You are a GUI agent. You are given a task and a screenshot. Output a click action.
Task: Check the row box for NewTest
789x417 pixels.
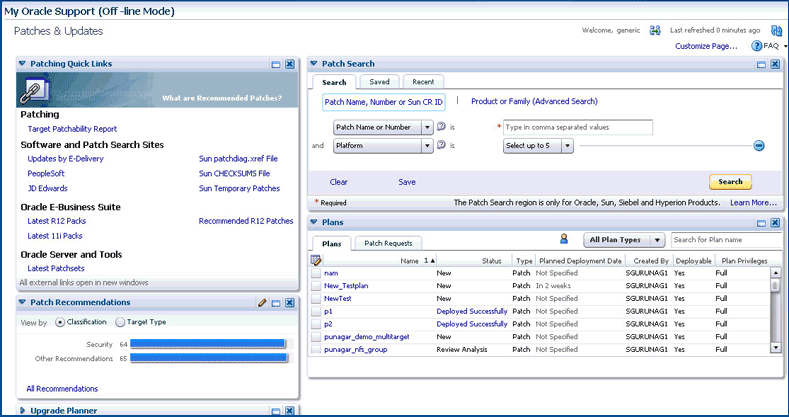pos(315,299)
